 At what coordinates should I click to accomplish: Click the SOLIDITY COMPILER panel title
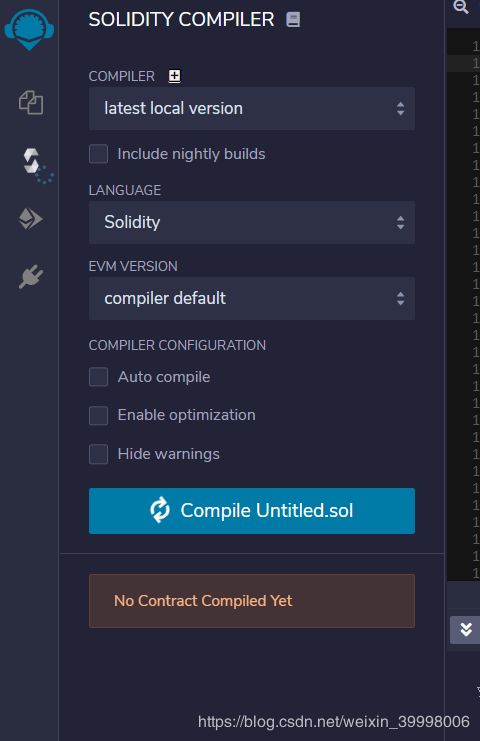coord(181,20)
